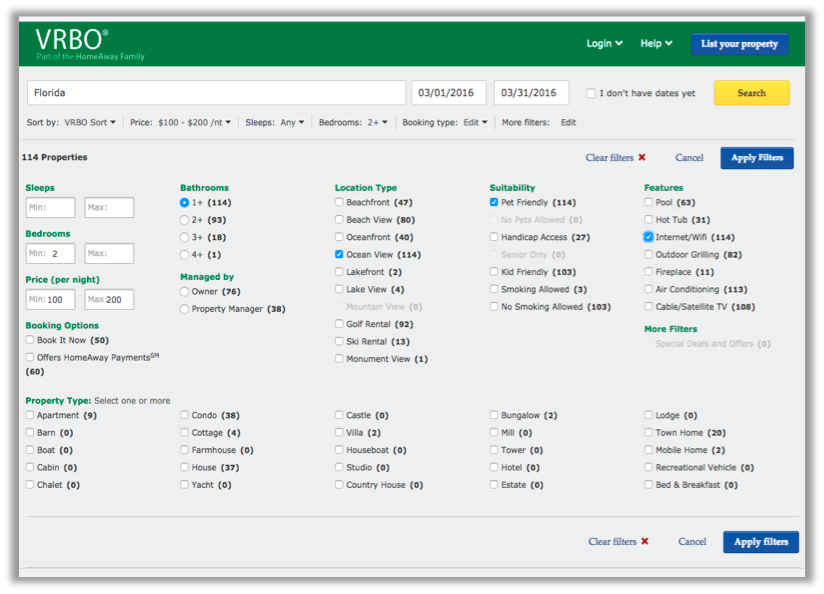Click List your property button
Image resolution: width=824 pixels, height=594 pixels.
pos(739,44)
